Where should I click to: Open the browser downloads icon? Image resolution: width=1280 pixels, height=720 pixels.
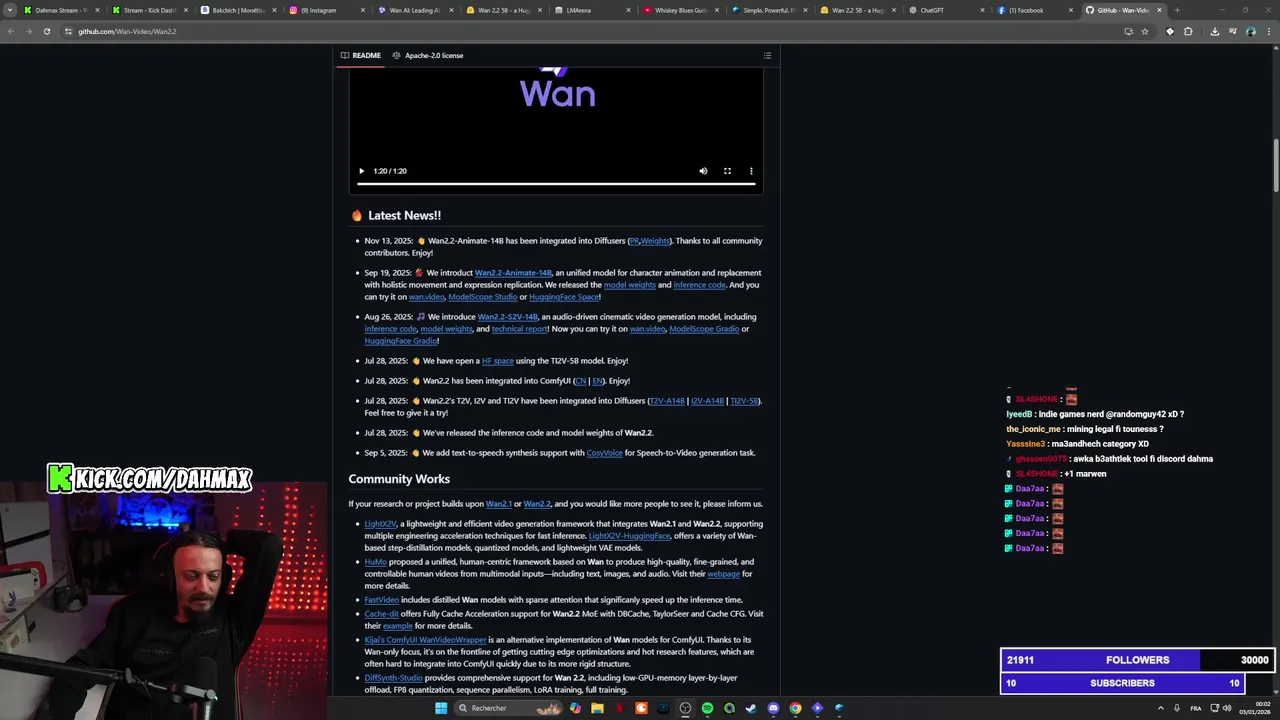pyautogui.click(x=1214, y=31)
